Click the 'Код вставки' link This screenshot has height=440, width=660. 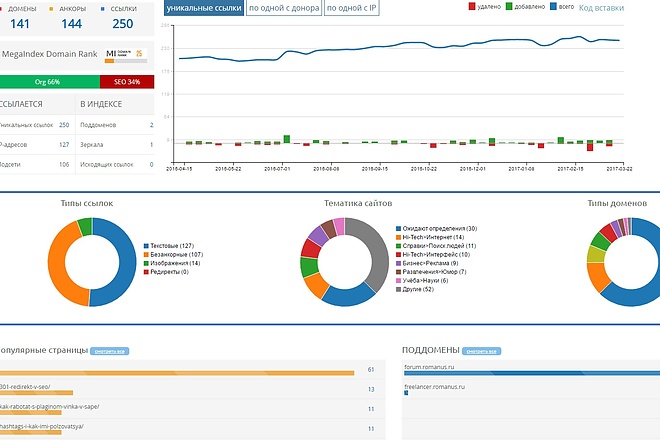(x=601, y=8)
